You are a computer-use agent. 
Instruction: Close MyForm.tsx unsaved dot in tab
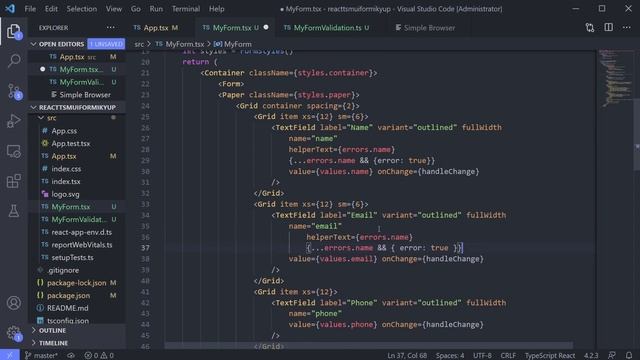[266, 27]
